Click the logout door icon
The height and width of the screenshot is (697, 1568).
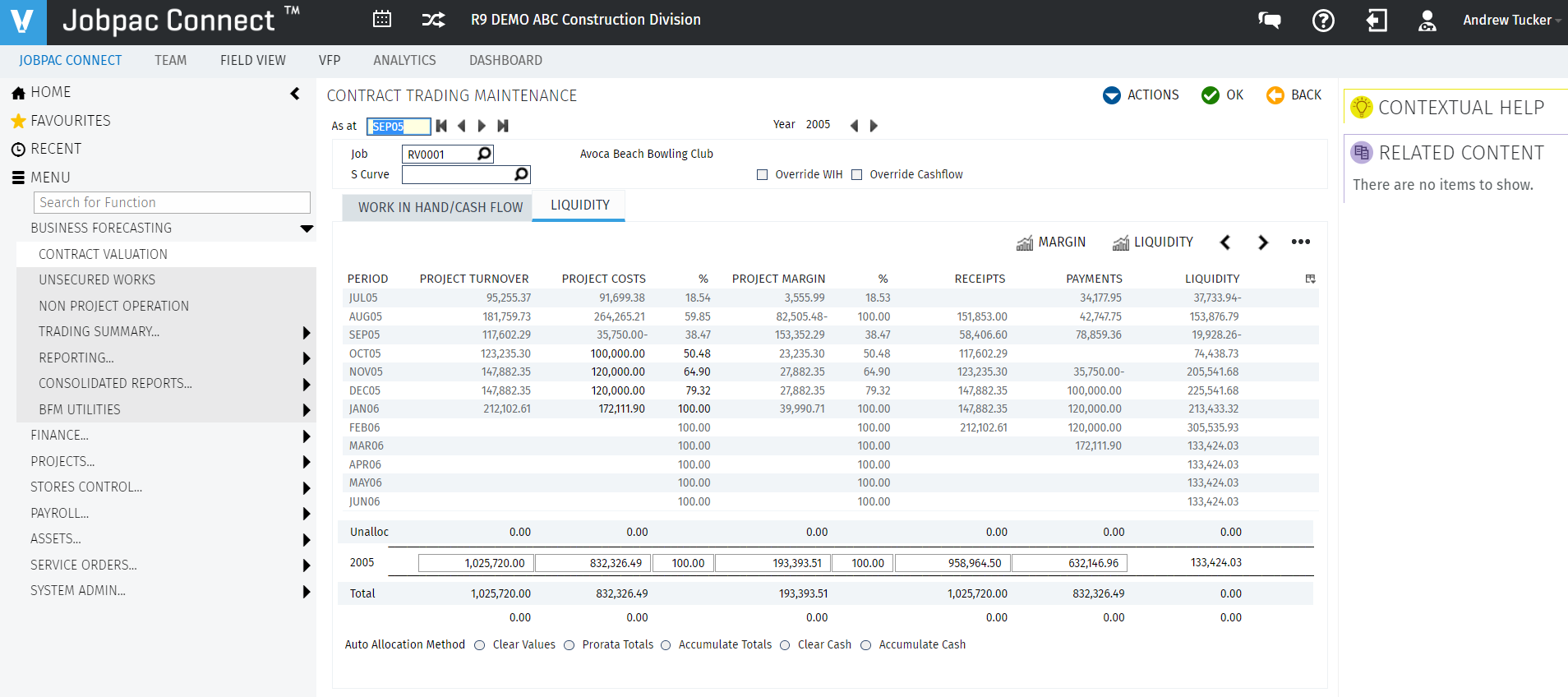(x=1377, y=21)
